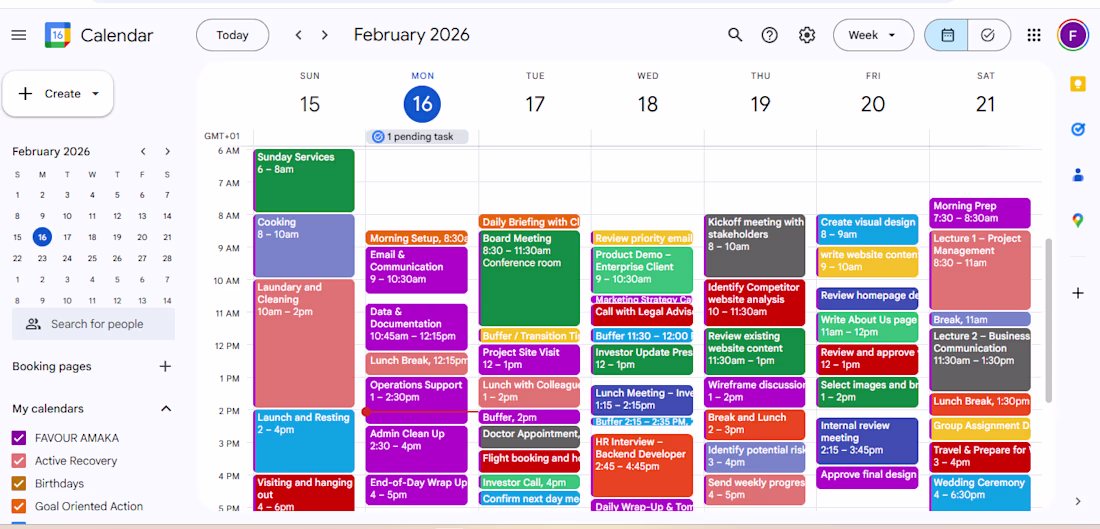Image resolution: width=1100 pixels, height=529 pixels.
Task: Toggle Active Recovery calendar checkbox
Action: click(x=19, y=461)
